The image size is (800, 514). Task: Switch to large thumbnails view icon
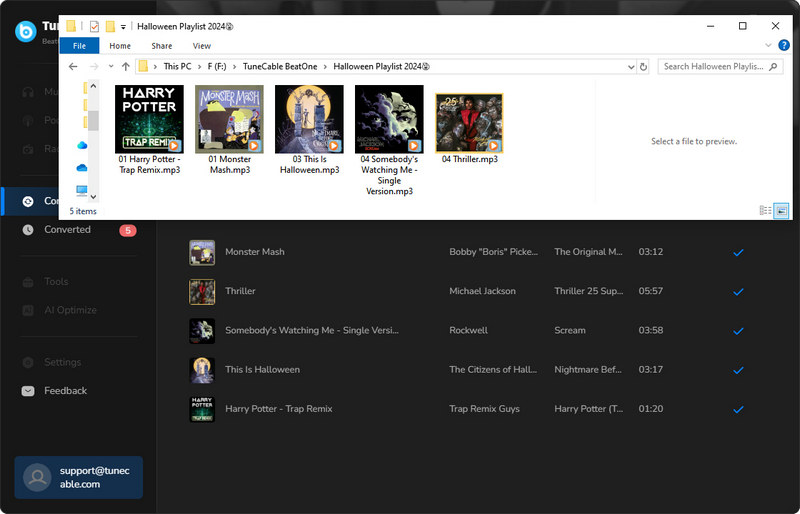click(x=781, y=210)
